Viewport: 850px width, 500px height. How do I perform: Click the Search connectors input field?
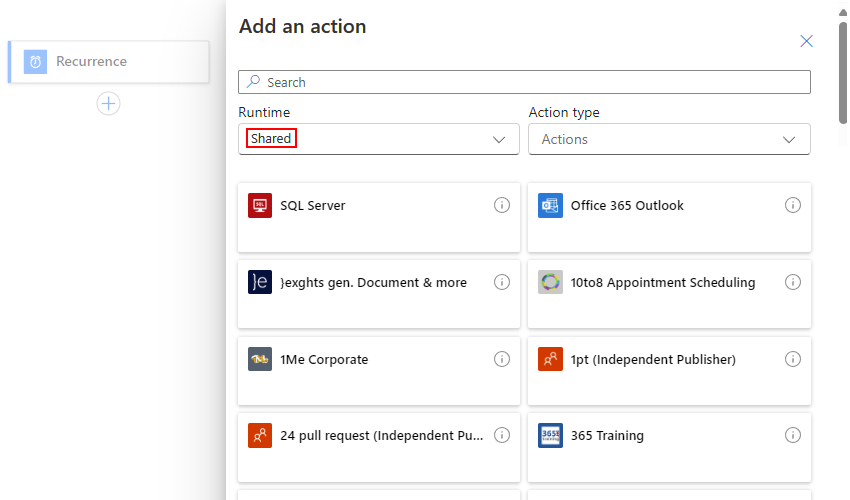coord(524,82)
